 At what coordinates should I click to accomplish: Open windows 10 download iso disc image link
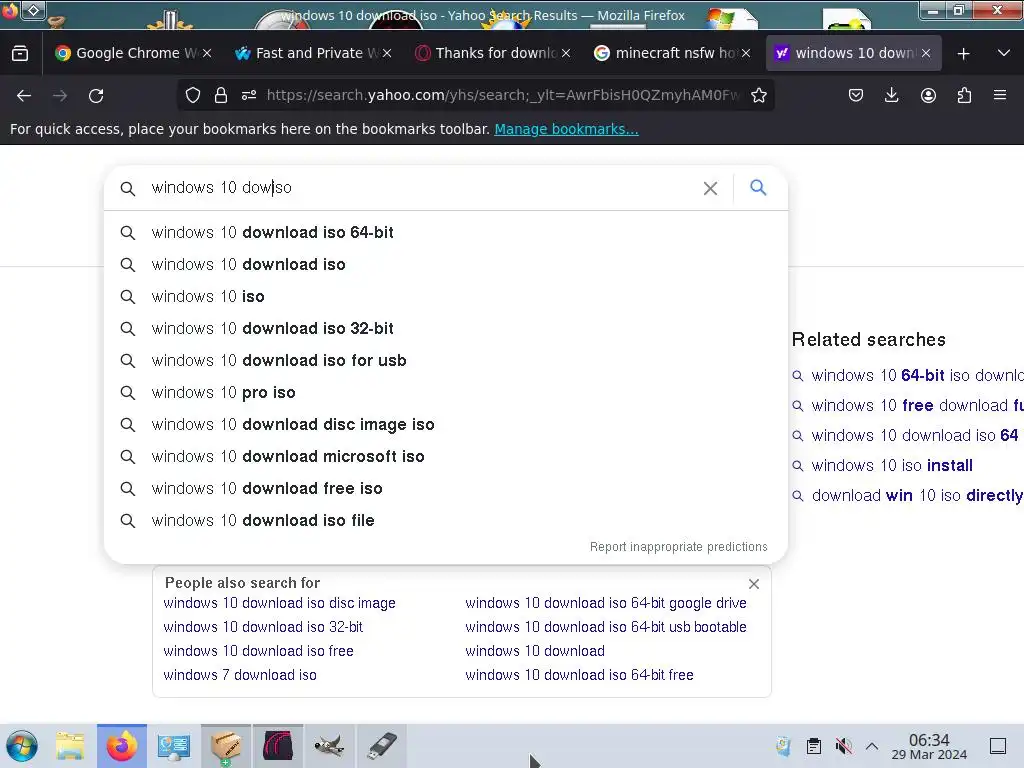point(280,603)
